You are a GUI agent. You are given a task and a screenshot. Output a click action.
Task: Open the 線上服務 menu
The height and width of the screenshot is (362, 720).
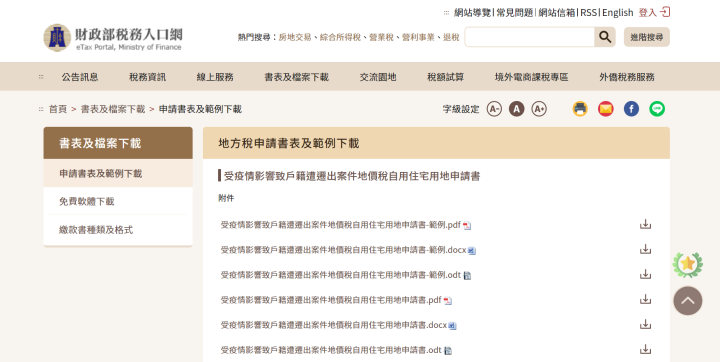pos(215,77)
